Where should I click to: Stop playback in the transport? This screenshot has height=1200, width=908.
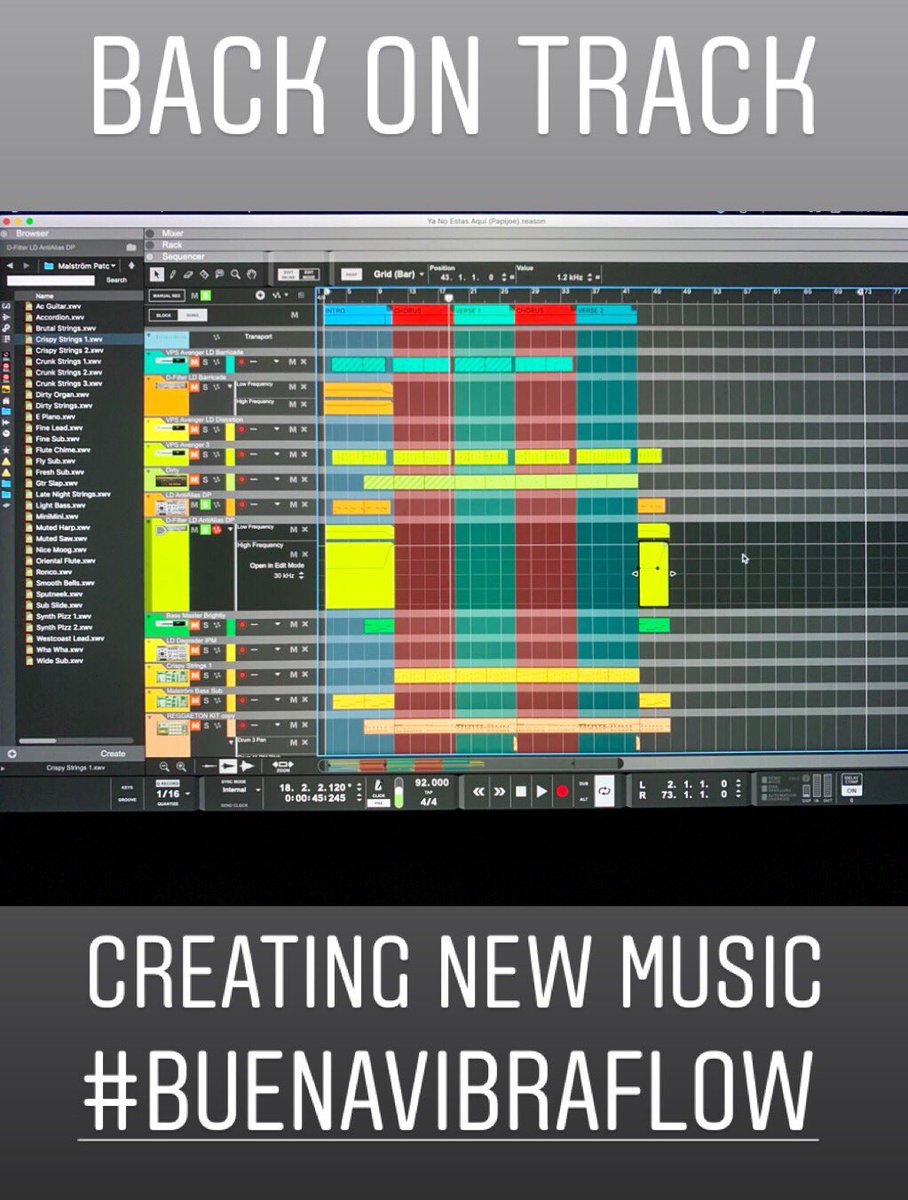(520, 791)
